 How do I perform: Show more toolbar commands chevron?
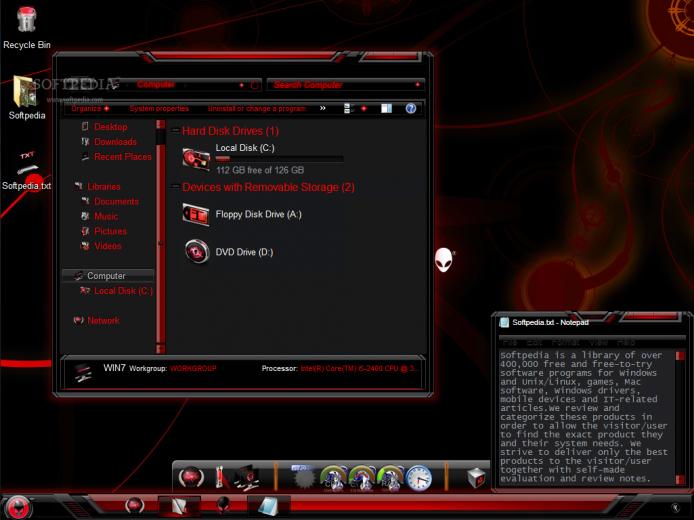click(323, 108)
